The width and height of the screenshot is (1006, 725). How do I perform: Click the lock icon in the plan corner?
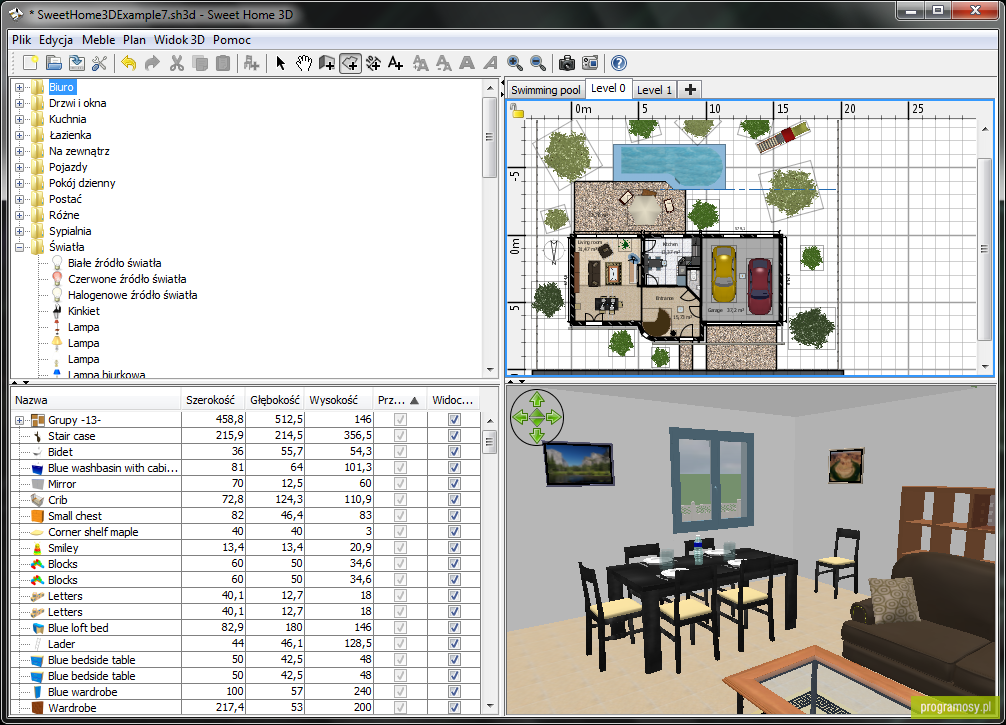517,113
